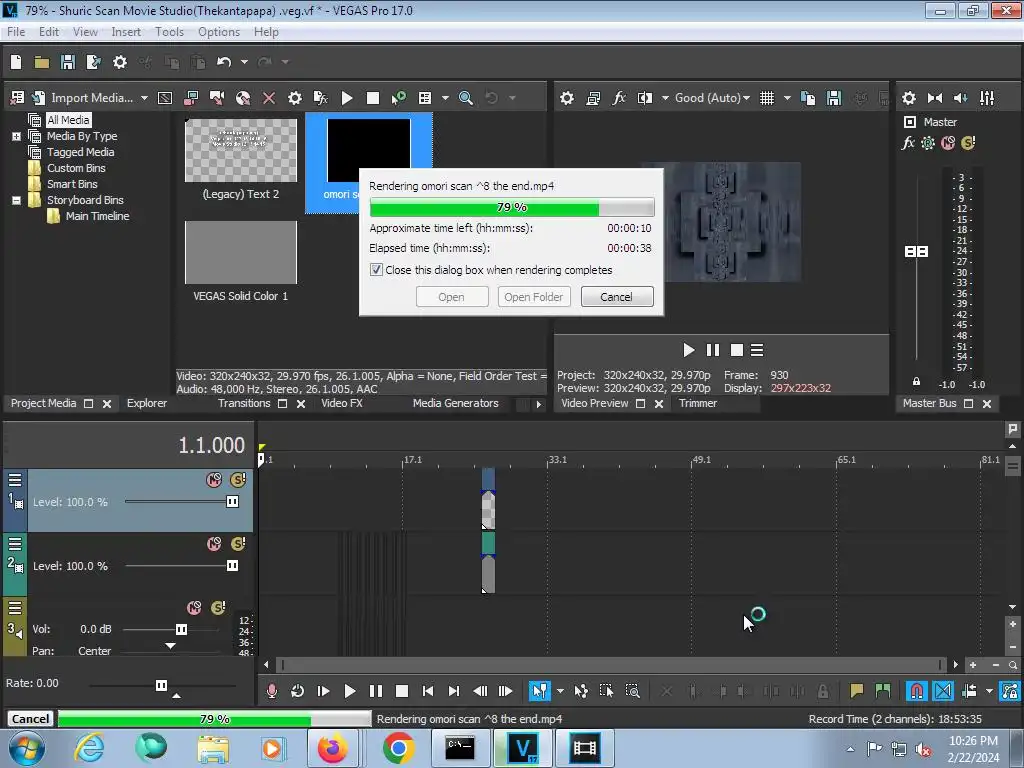Image resolution: width=1024 pixels, height=768 pixels.
Task: Toggle Close this dialog box when rendering completes
Action: point(376,270)
